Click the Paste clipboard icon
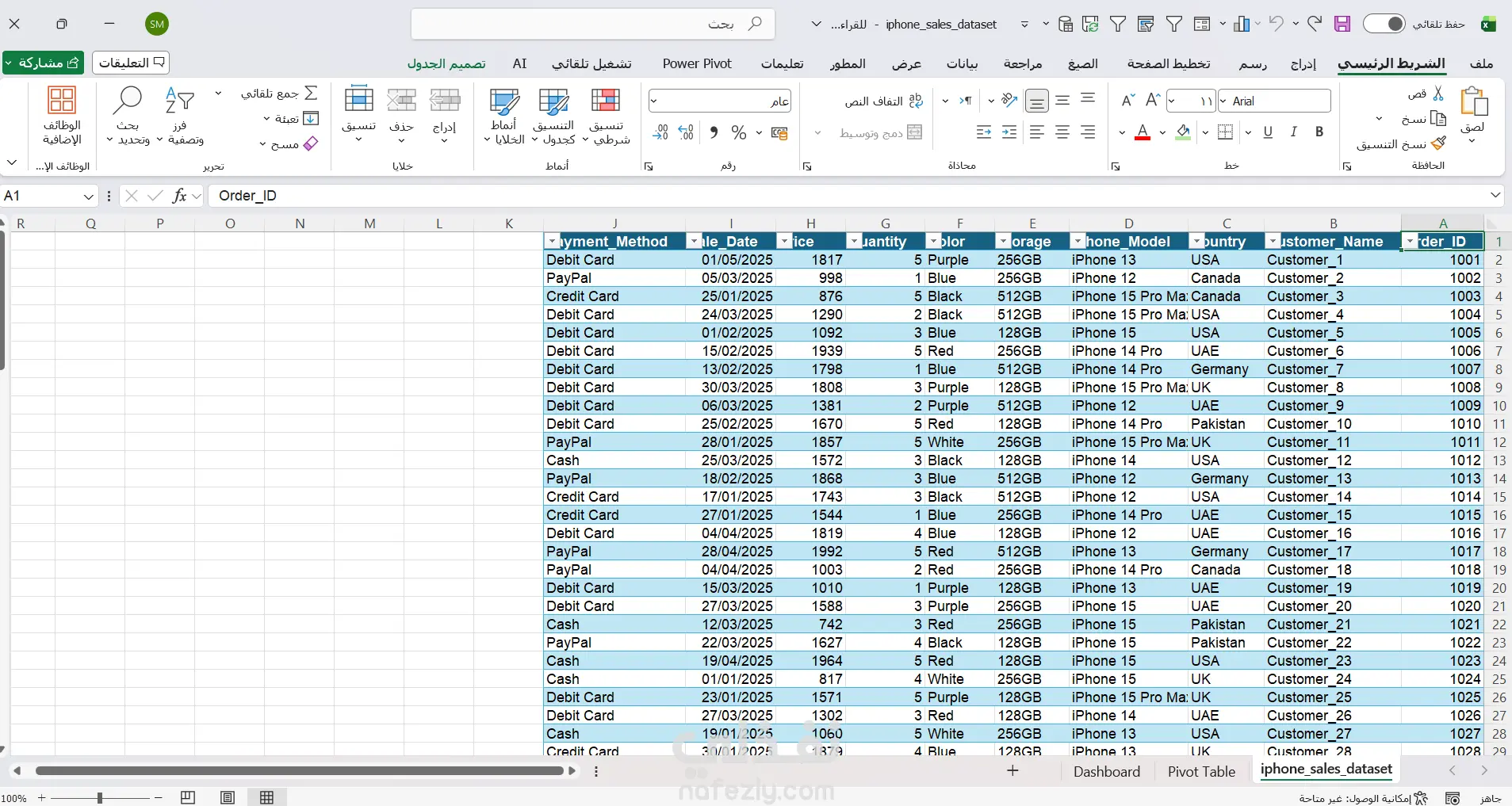Image resolution: width=1512 pixels, height=806 pixels. click(x=1473, y=102)
